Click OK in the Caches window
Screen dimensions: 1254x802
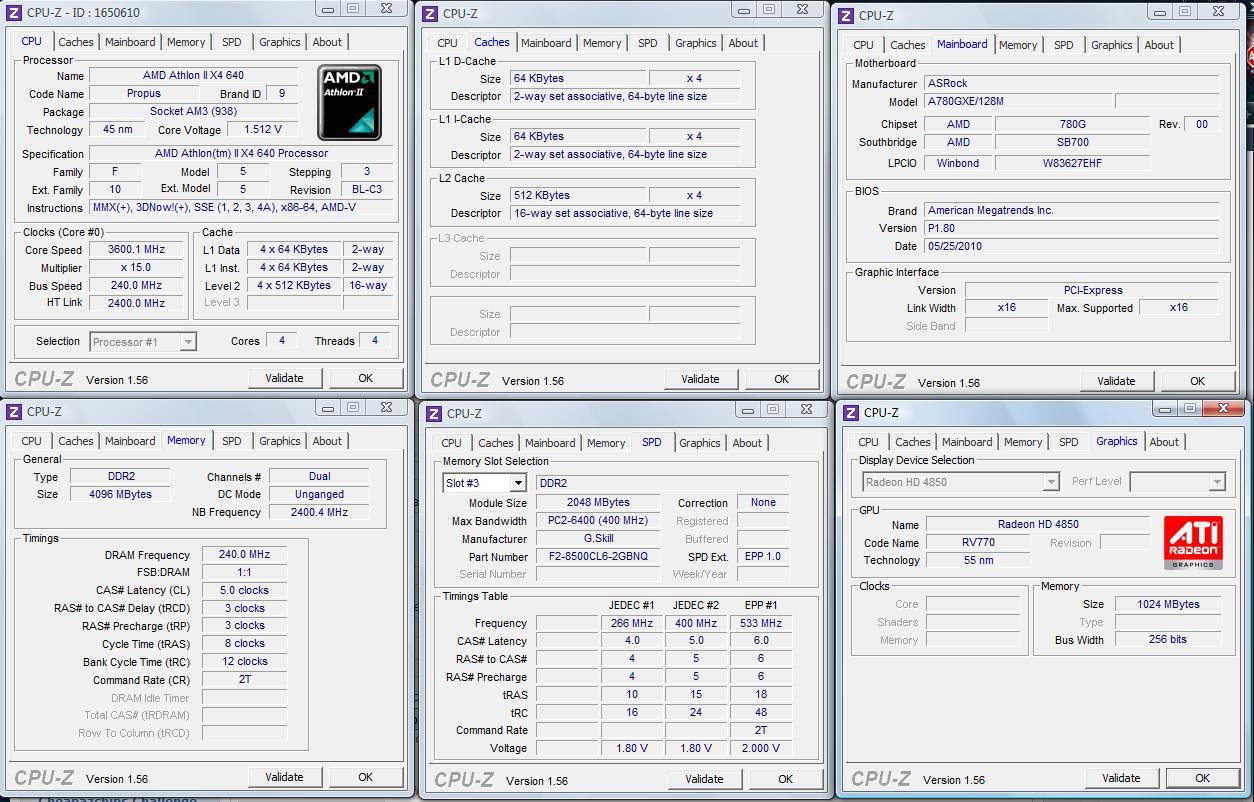[x=781, y=379]
